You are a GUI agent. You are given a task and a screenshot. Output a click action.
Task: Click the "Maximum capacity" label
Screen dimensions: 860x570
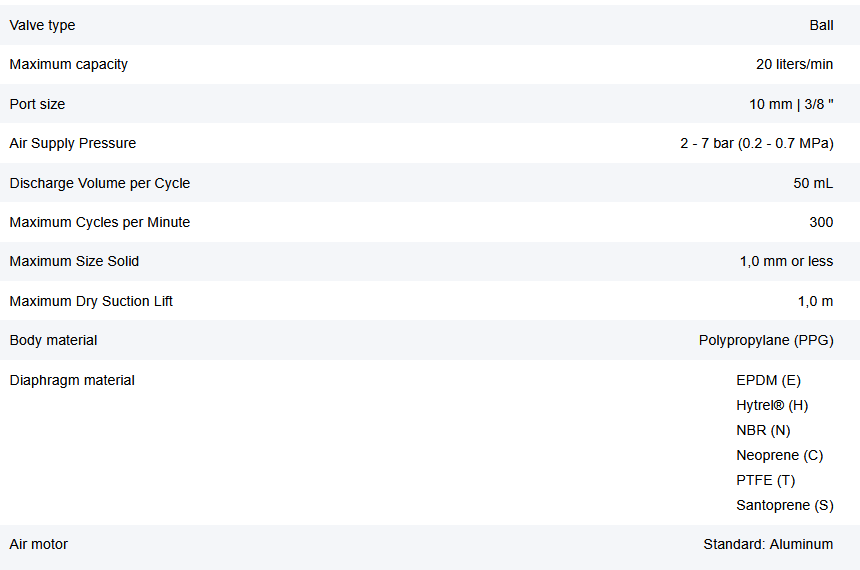(69, 64)
